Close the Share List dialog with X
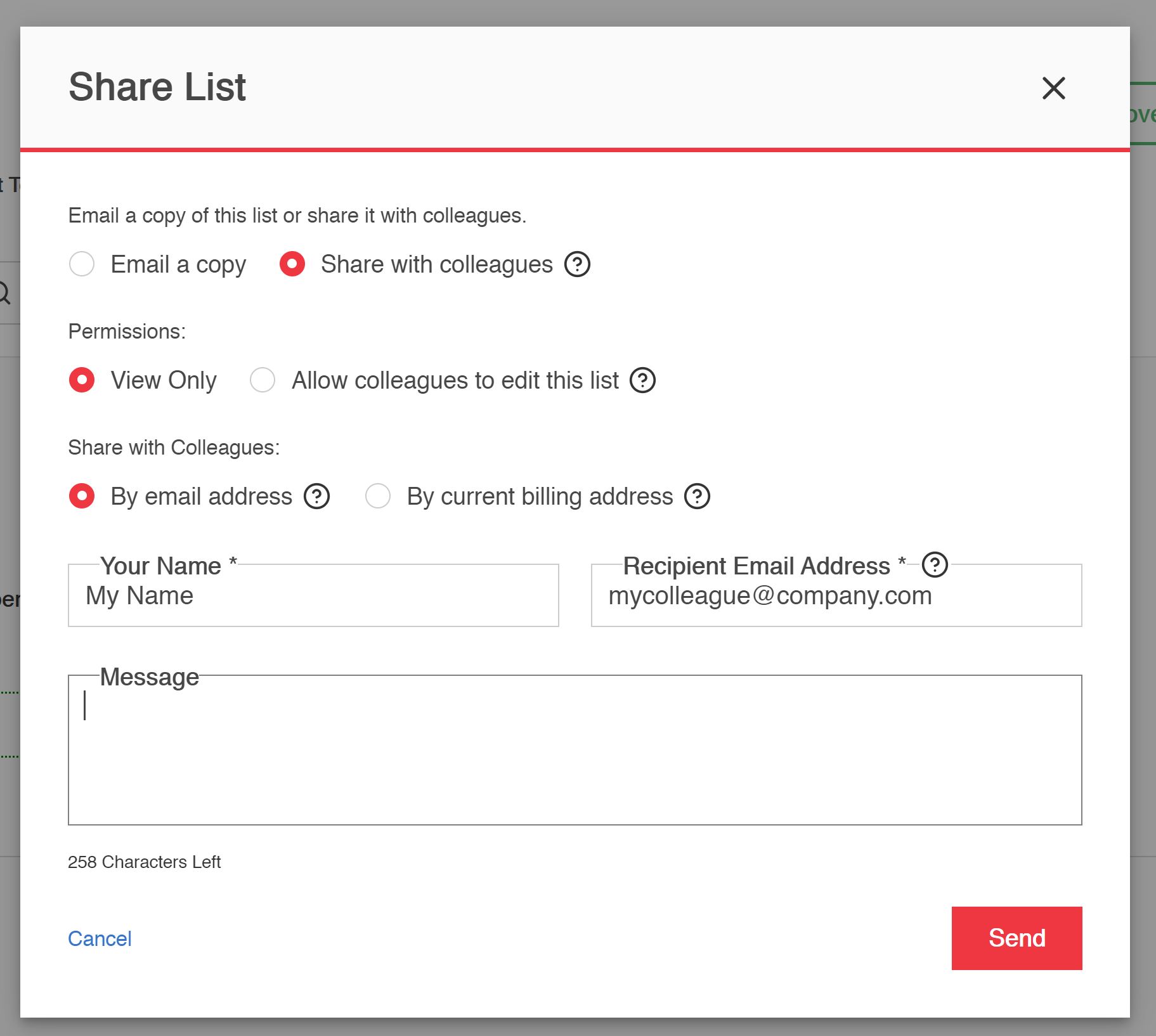 point(1053,88)
